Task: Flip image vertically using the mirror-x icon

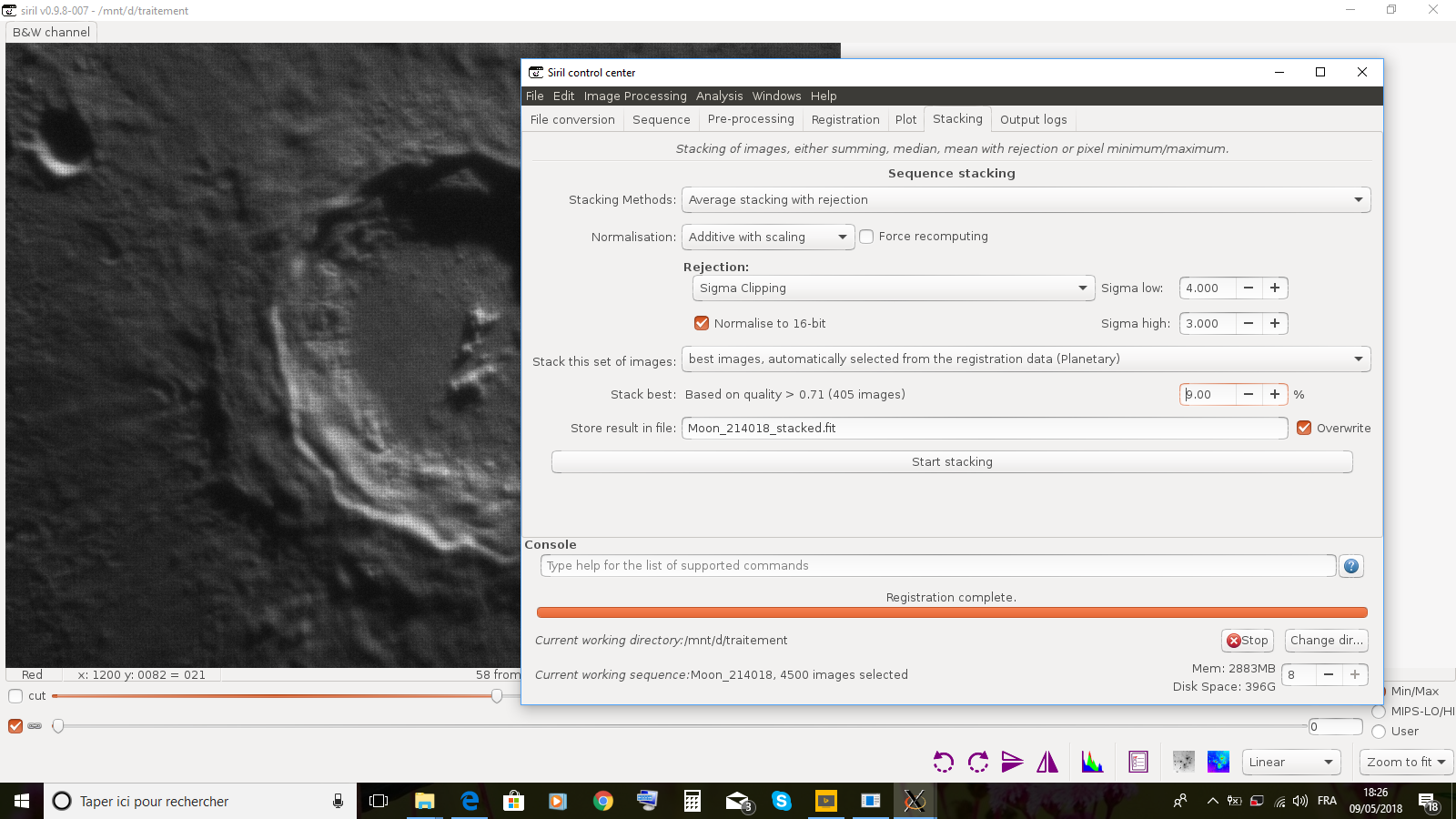Action: click(1013, 762)
